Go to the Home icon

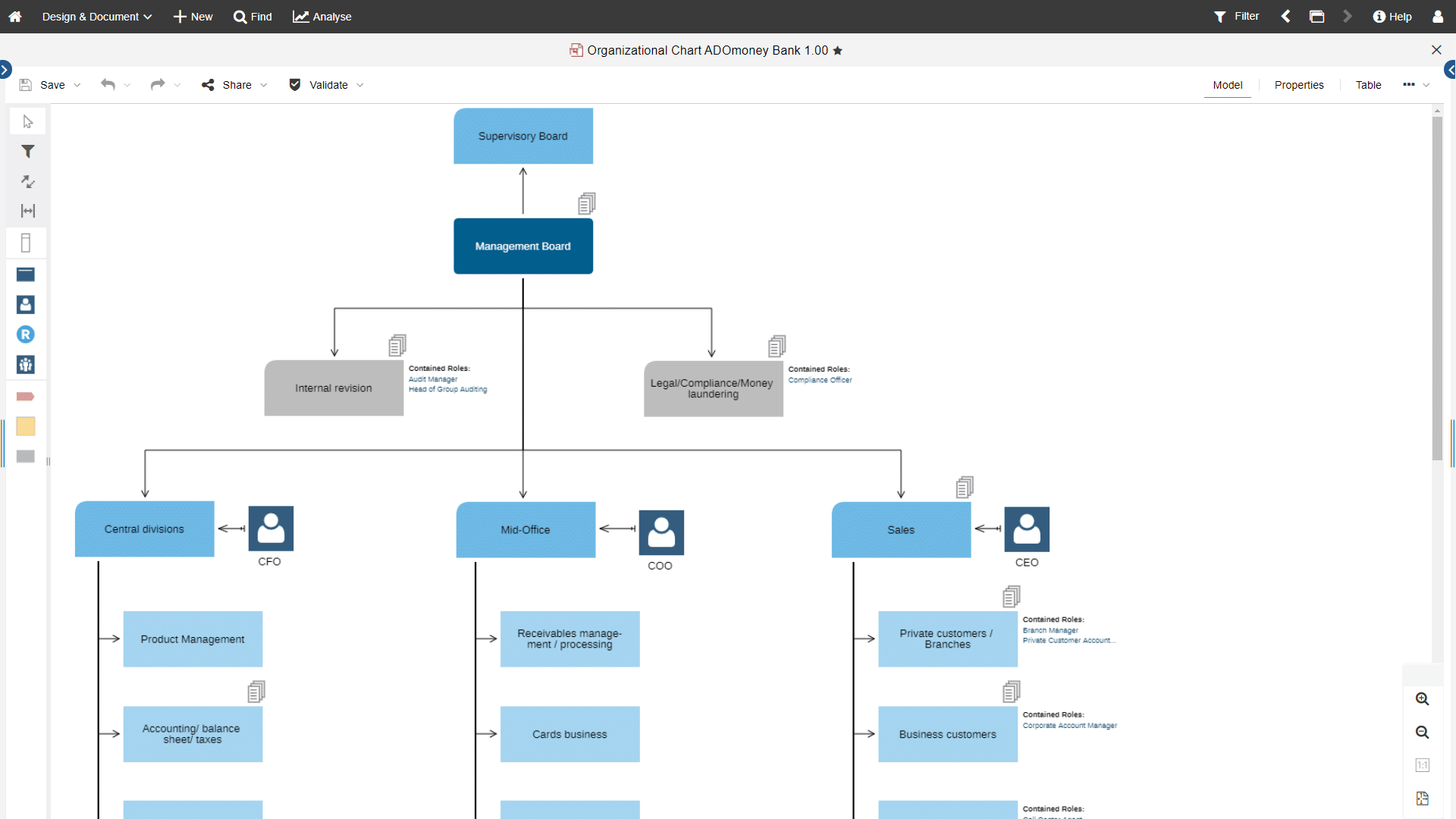point(15,16)
